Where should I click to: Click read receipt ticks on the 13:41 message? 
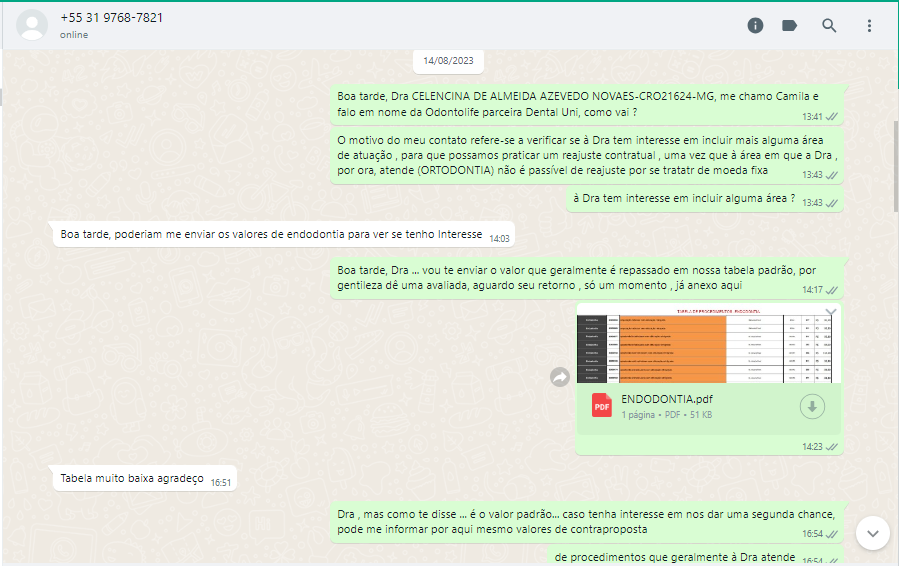(832, 116)
